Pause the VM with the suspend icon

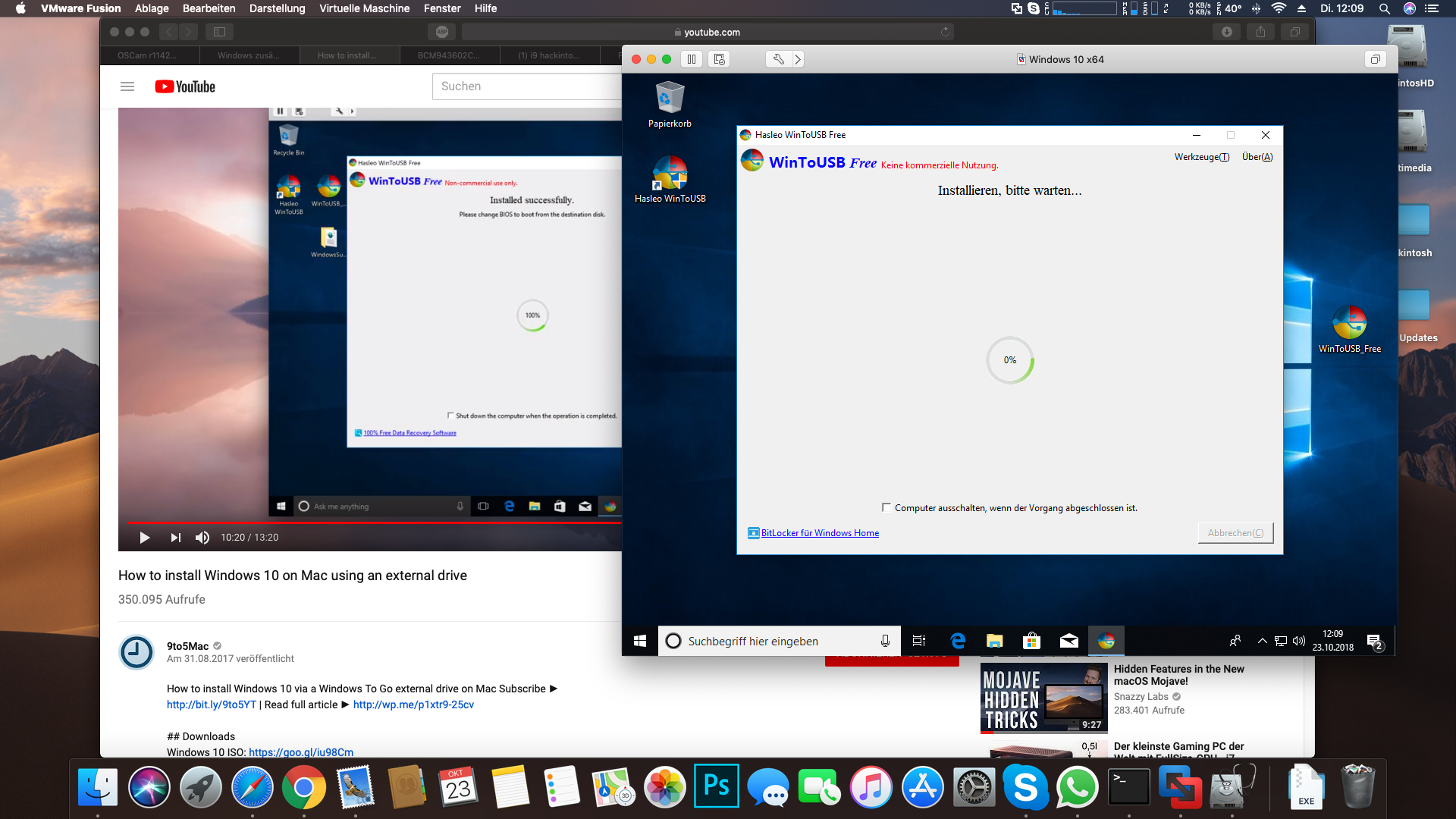coord(691,59)
